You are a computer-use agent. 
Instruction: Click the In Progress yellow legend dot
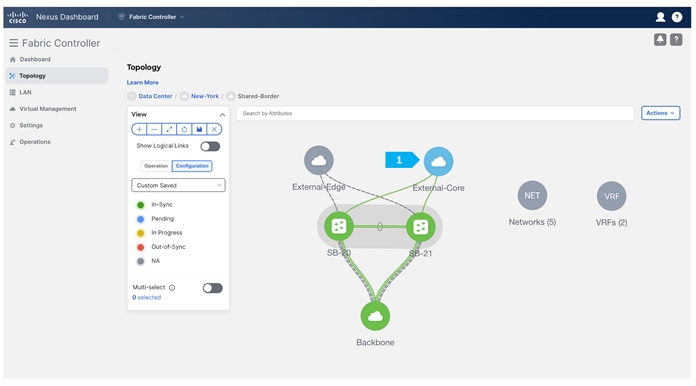pos(141,233)
